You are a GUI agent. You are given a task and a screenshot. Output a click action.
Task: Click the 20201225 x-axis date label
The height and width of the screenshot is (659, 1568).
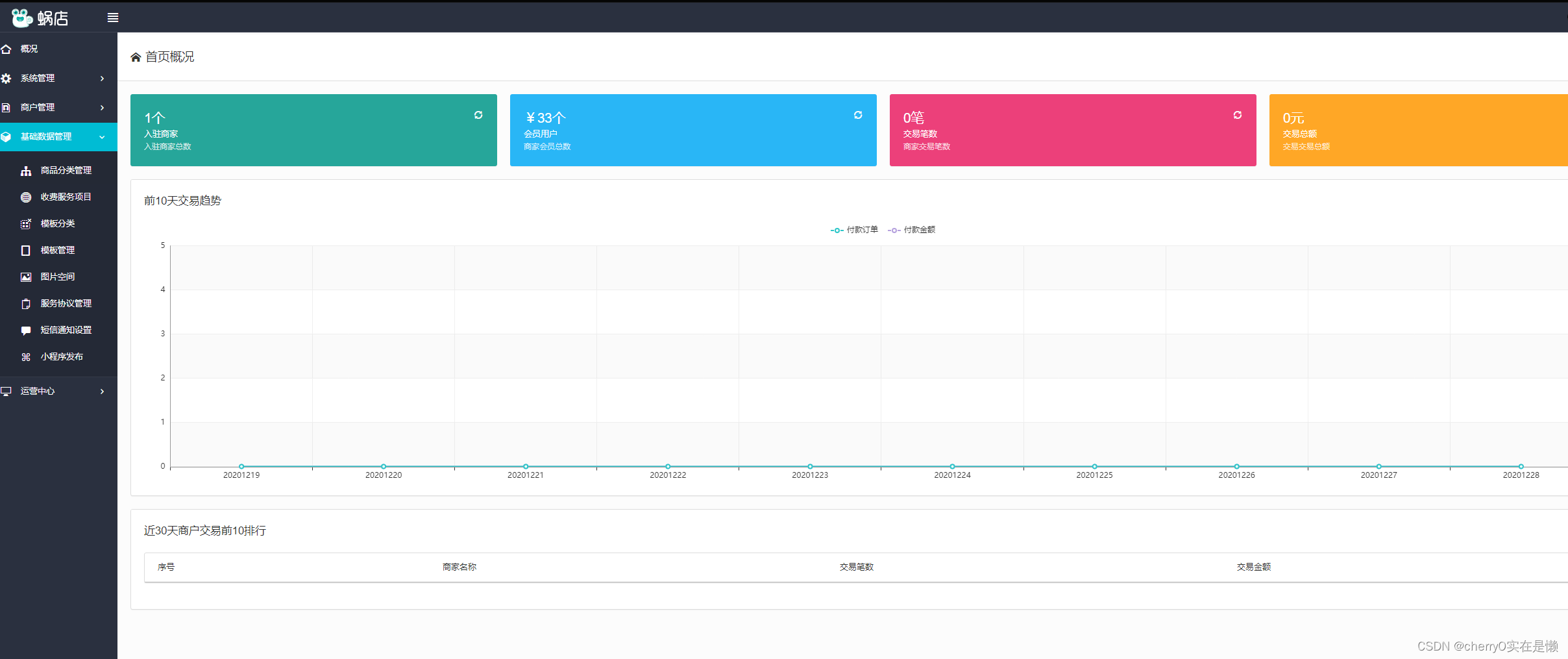coord(1094,475)
